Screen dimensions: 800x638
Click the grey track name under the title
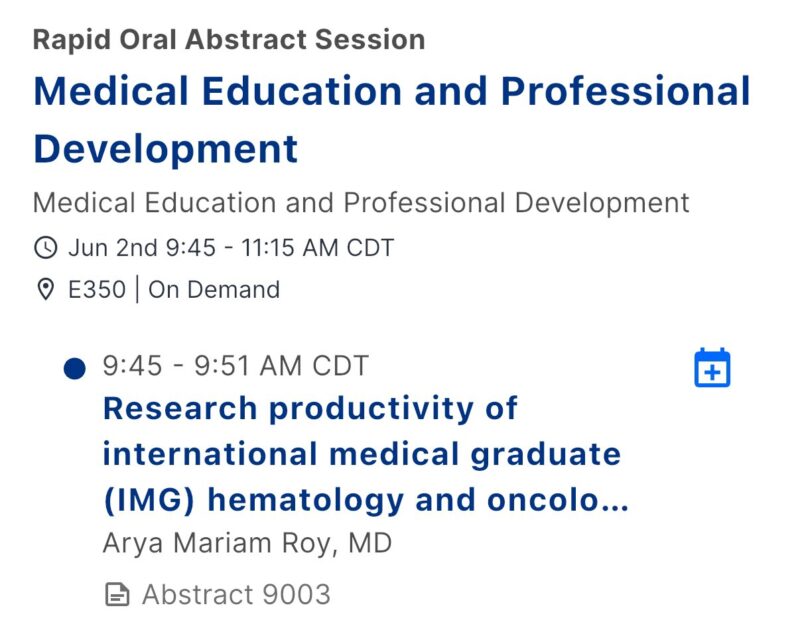361,203
